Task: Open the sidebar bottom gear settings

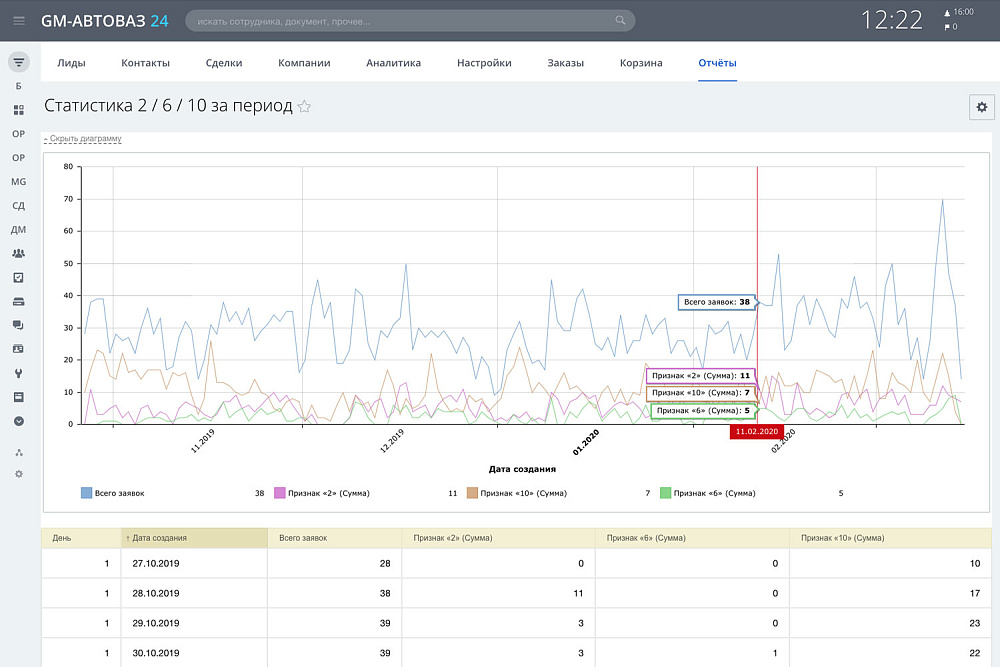Action: pos(18,474)
